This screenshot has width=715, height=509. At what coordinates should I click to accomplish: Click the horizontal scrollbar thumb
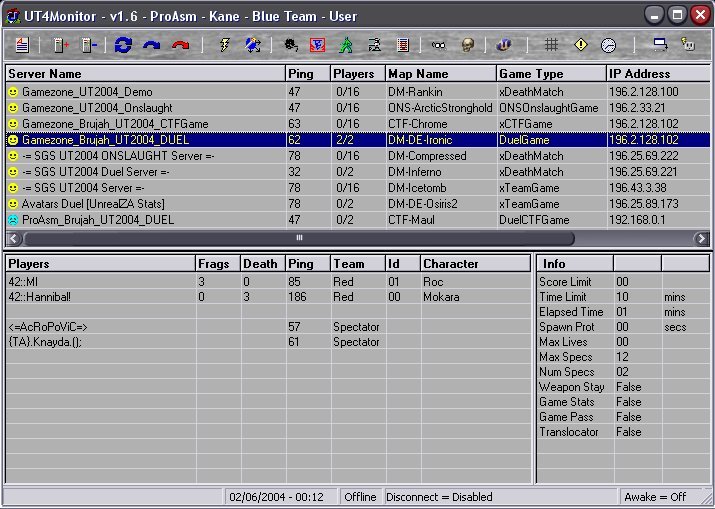click(x=299, y=238)
